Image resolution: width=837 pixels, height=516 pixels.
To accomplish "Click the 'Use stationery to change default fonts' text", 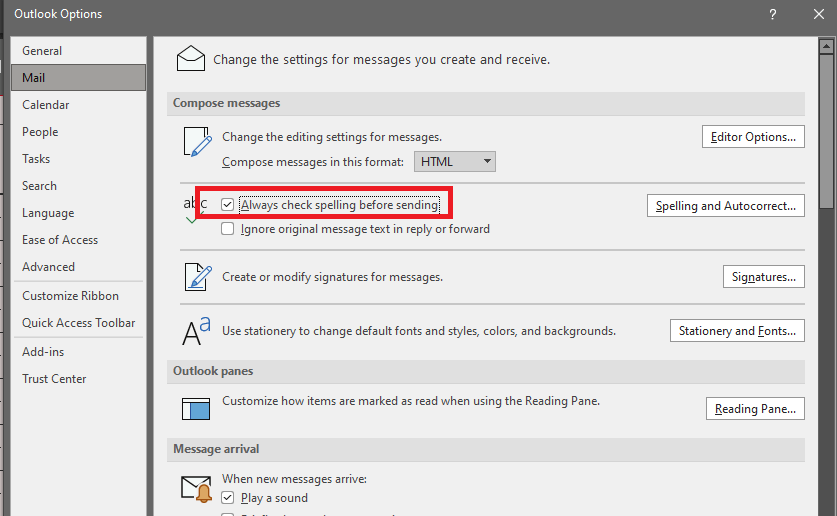I will coord(419,331).
